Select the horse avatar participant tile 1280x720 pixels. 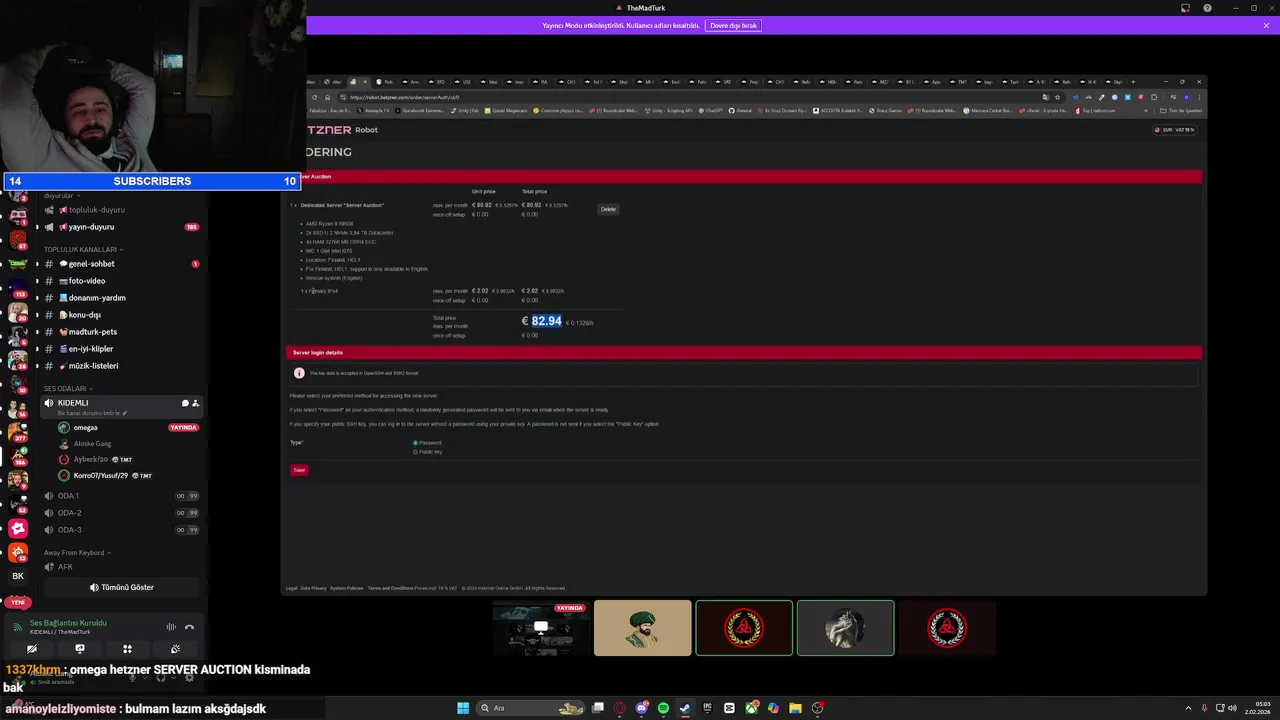tap(845, 628)
